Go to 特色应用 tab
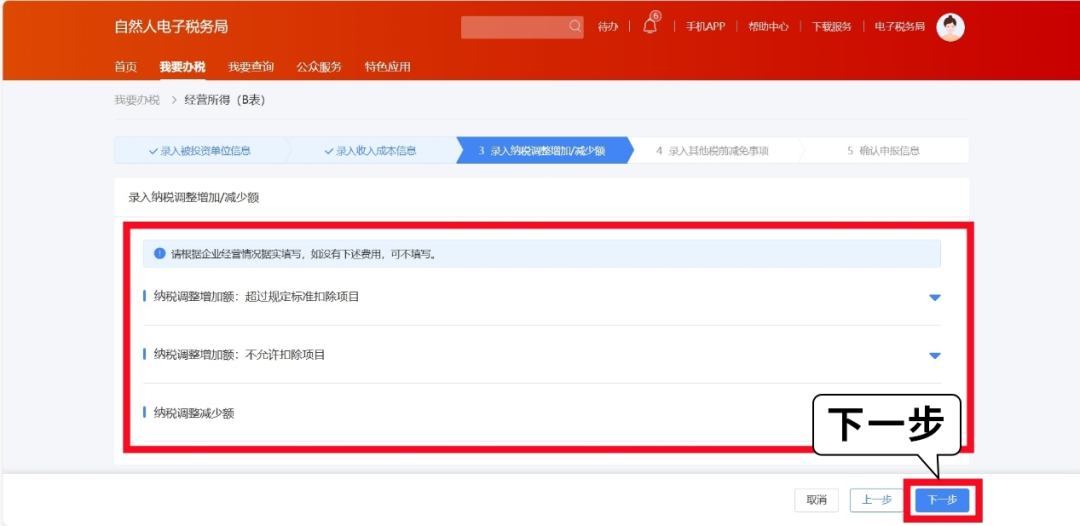 pos(387,67)
